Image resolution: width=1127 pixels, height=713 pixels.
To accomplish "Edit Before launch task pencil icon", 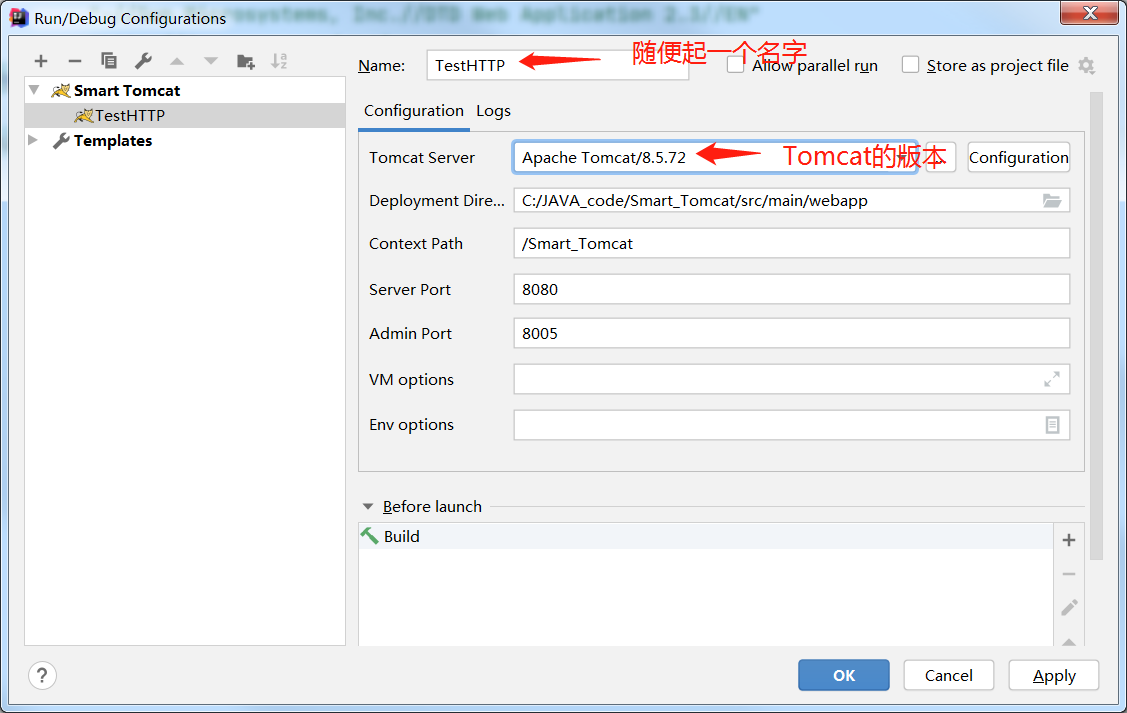I will [1069, 607].
